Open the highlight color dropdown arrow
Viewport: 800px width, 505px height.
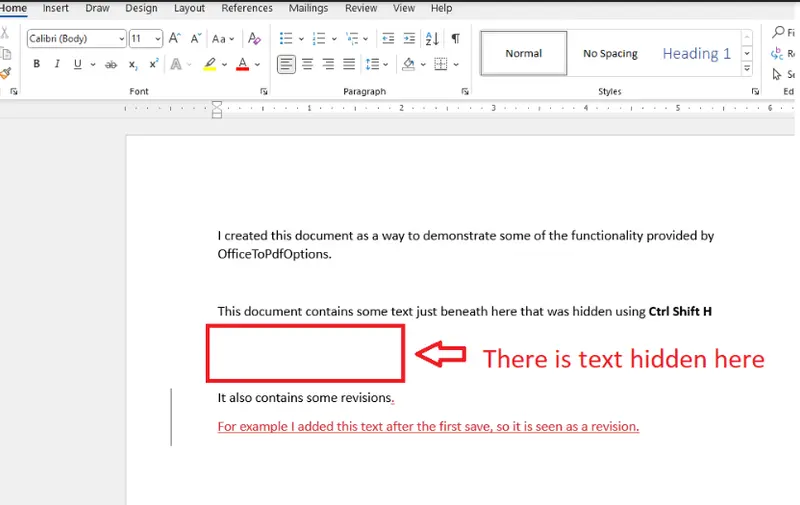(224, 65)
